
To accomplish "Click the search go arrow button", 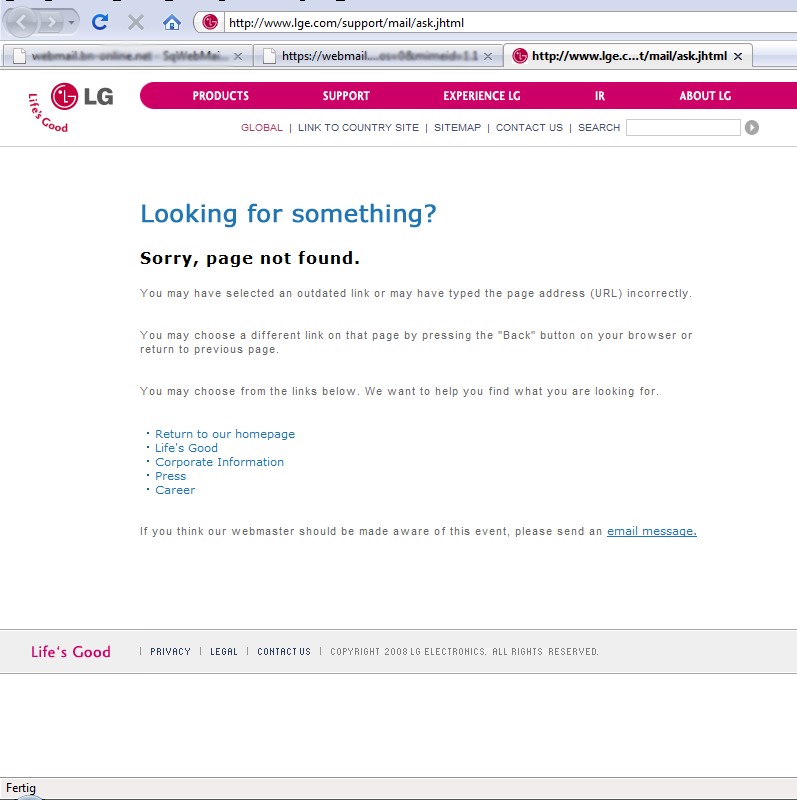I will (752, 127).
